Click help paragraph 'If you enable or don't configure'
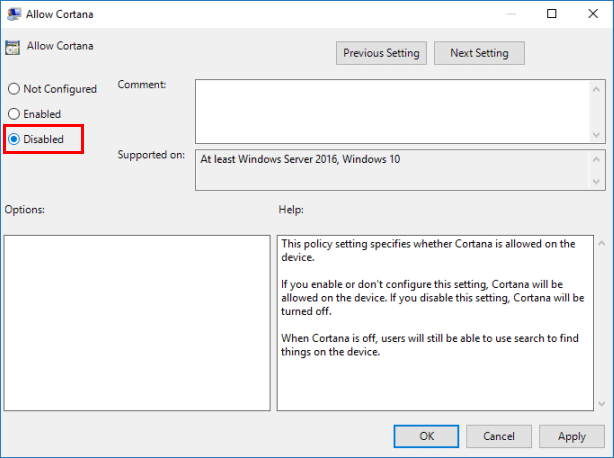614x458 pixels. tap(432, 298)
